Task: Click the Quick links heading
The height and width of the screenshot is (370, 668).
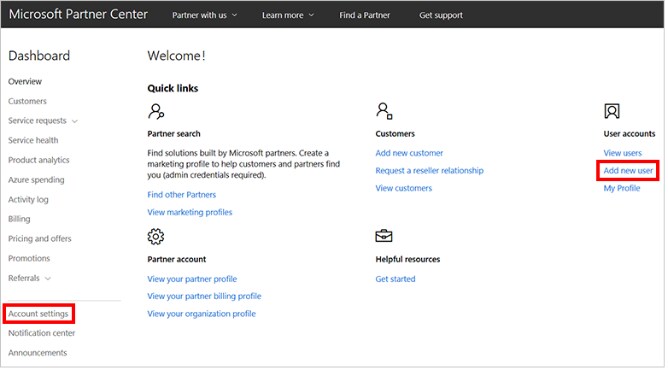Action: click(x=173, y=88)
